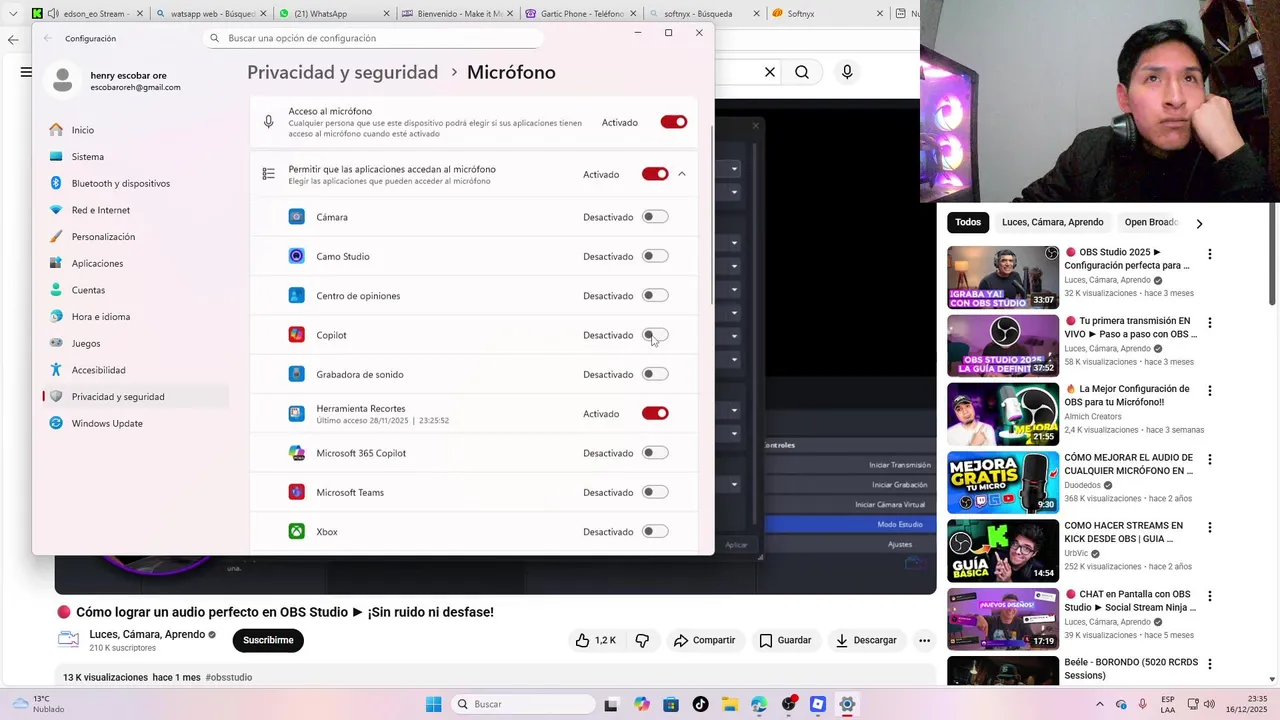
Task: Like the video with thumbs up
Action: click(x=595, y=640)
